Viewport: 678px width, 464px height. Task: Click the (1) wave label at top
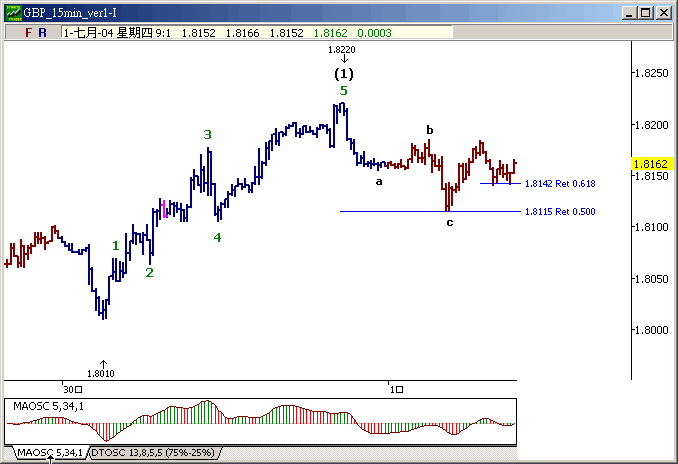[x=344, y=74]
